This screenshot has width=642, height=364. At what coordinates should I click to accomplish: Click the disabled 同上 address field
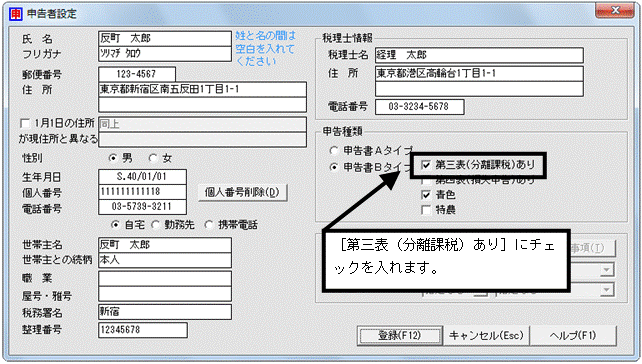pos(202,124)
